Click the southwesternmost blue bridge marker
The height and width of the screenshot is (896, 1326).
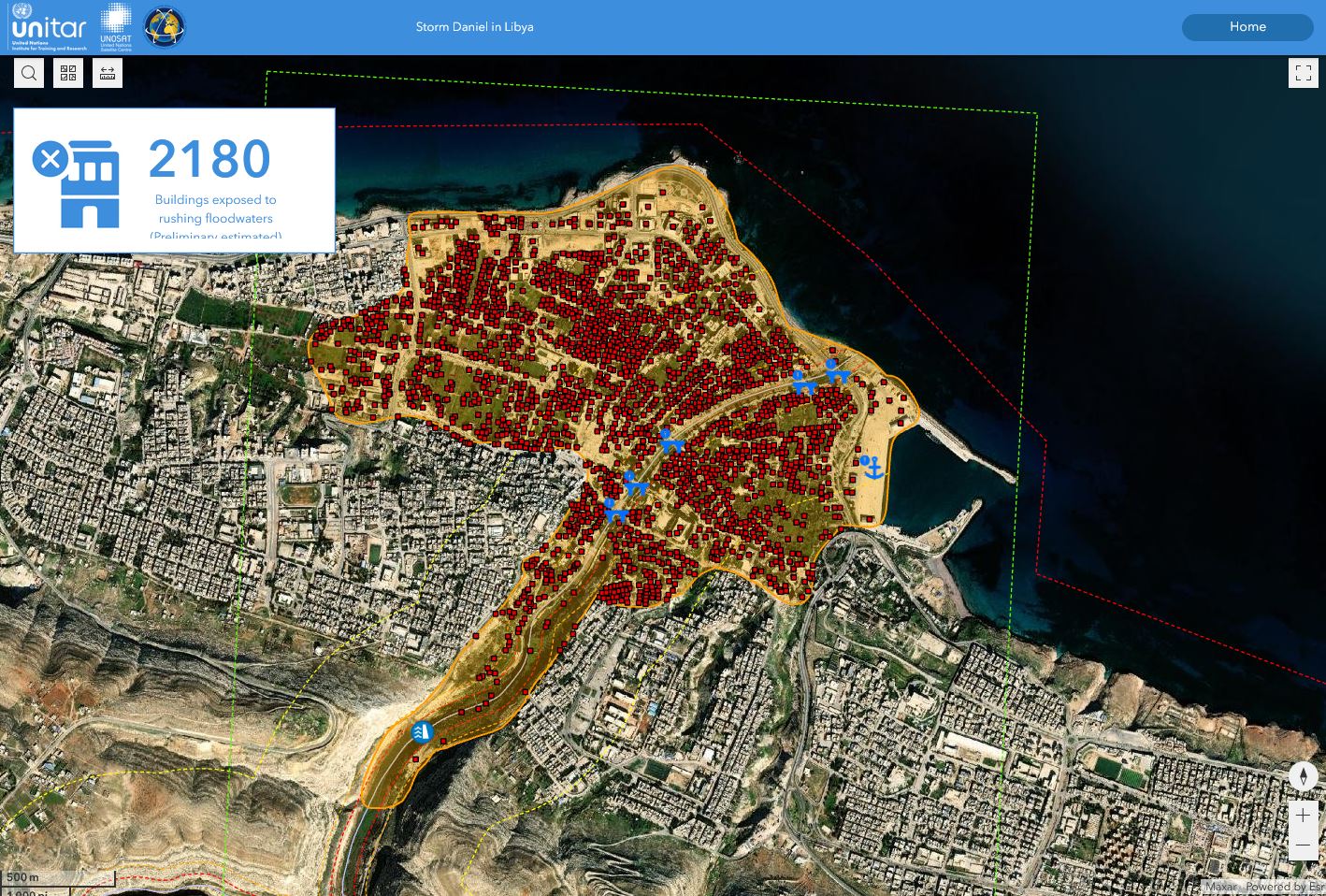(614, 511)
